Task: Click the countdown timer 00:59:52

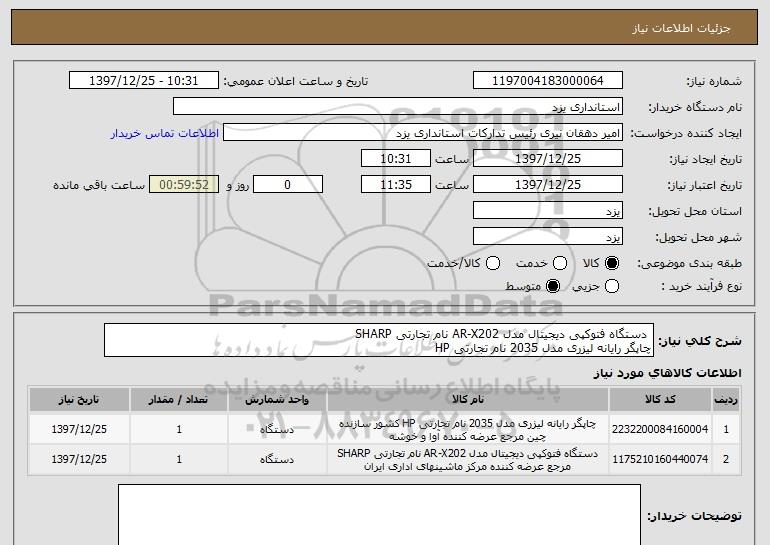Action: click(184, 185)
